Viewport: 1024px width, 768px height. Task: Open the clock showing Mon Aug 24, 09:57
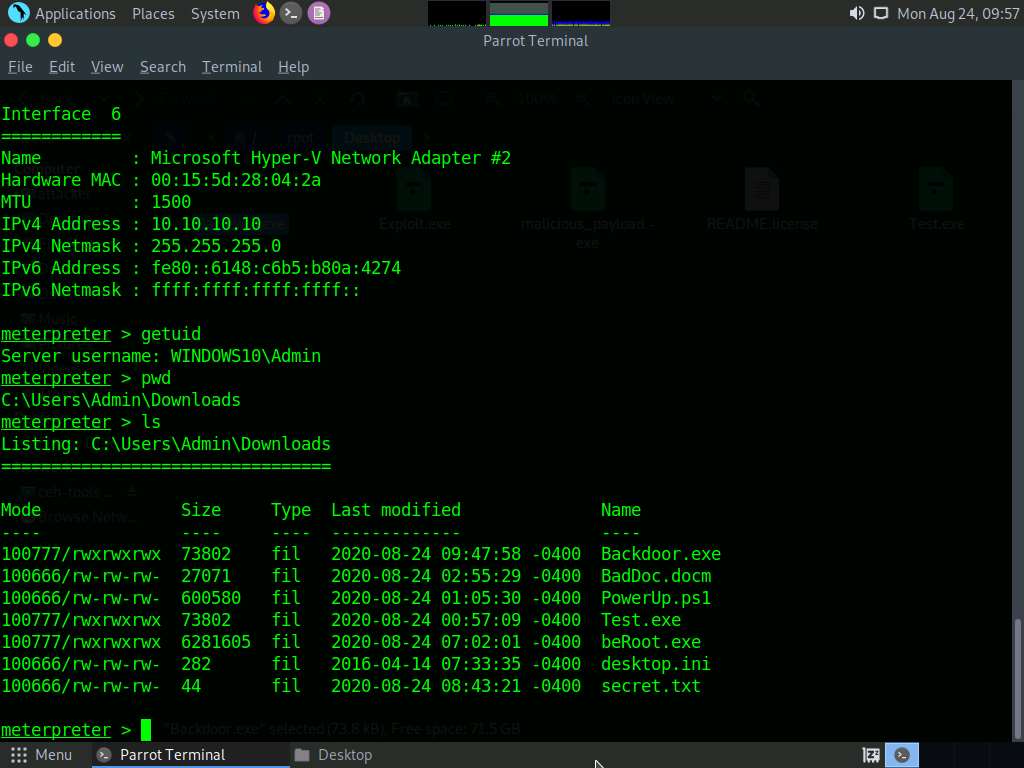[958, 14]
